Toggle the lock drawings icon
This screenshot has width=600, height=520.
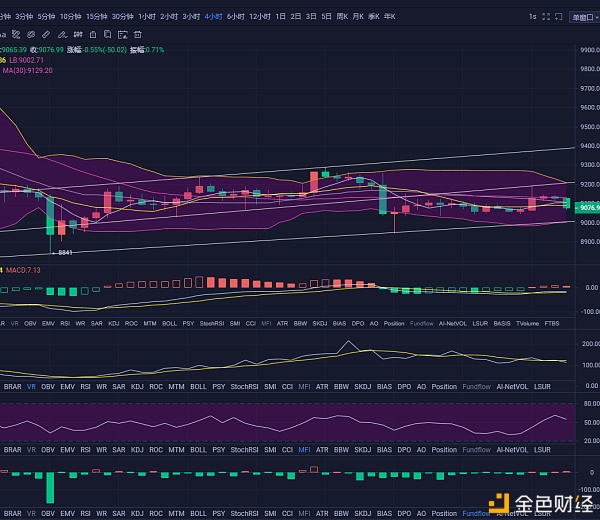[93, 35]
